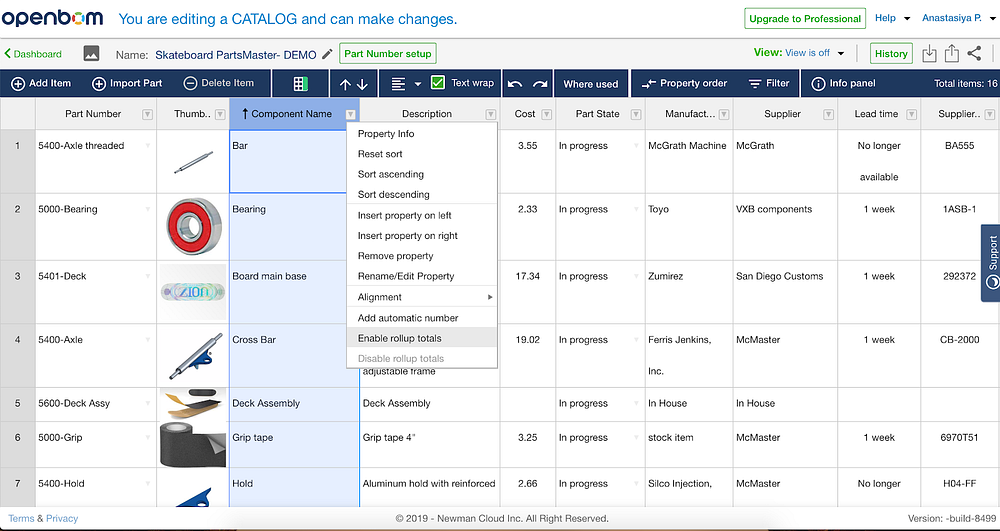
Task: Click Import Part in toolbar
Action: point(128,84)
